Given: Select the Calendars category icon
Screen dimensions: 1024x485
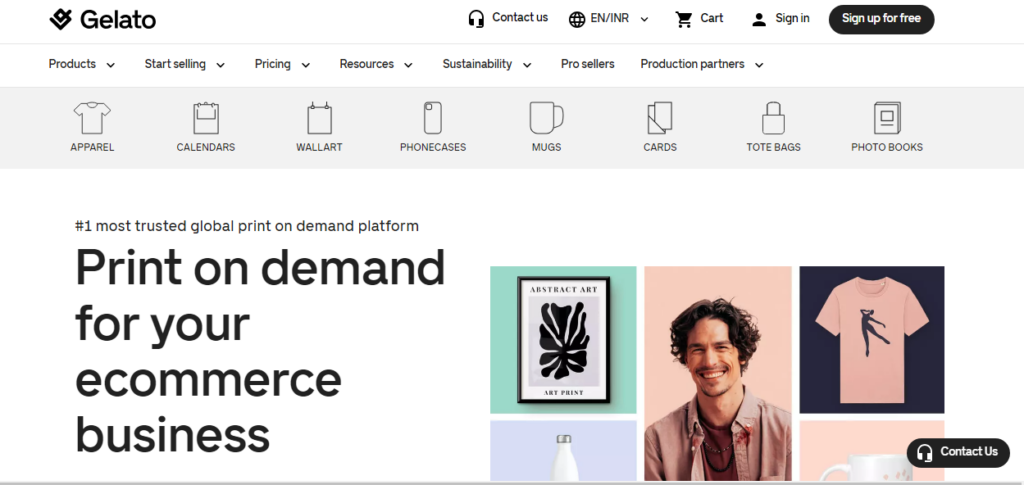Looking at the screenshot, I should coord(206,119).
